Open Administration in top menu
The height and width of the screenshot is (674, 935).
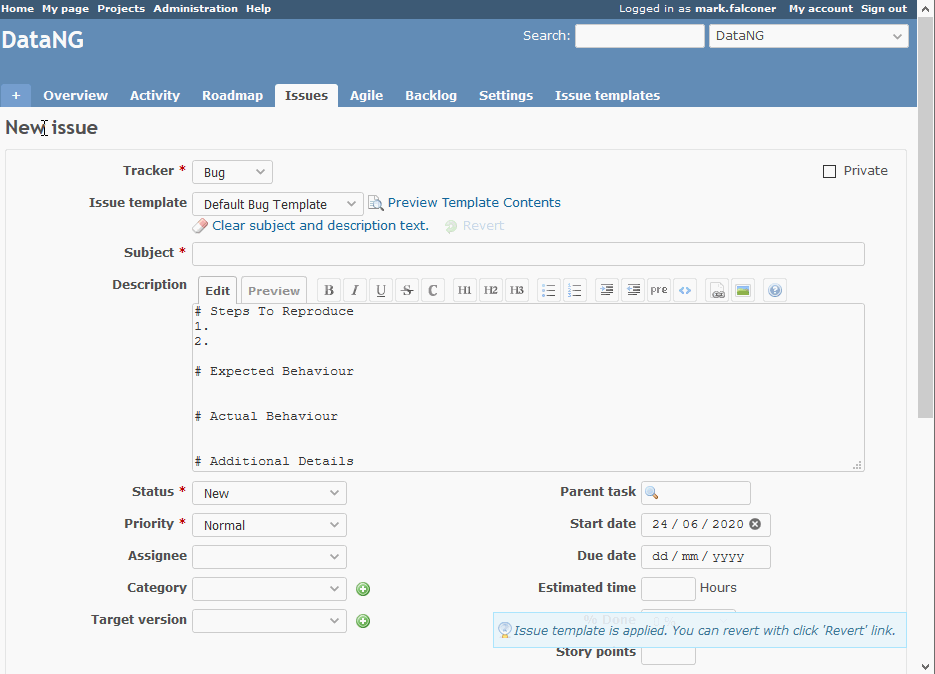(196, 8)
